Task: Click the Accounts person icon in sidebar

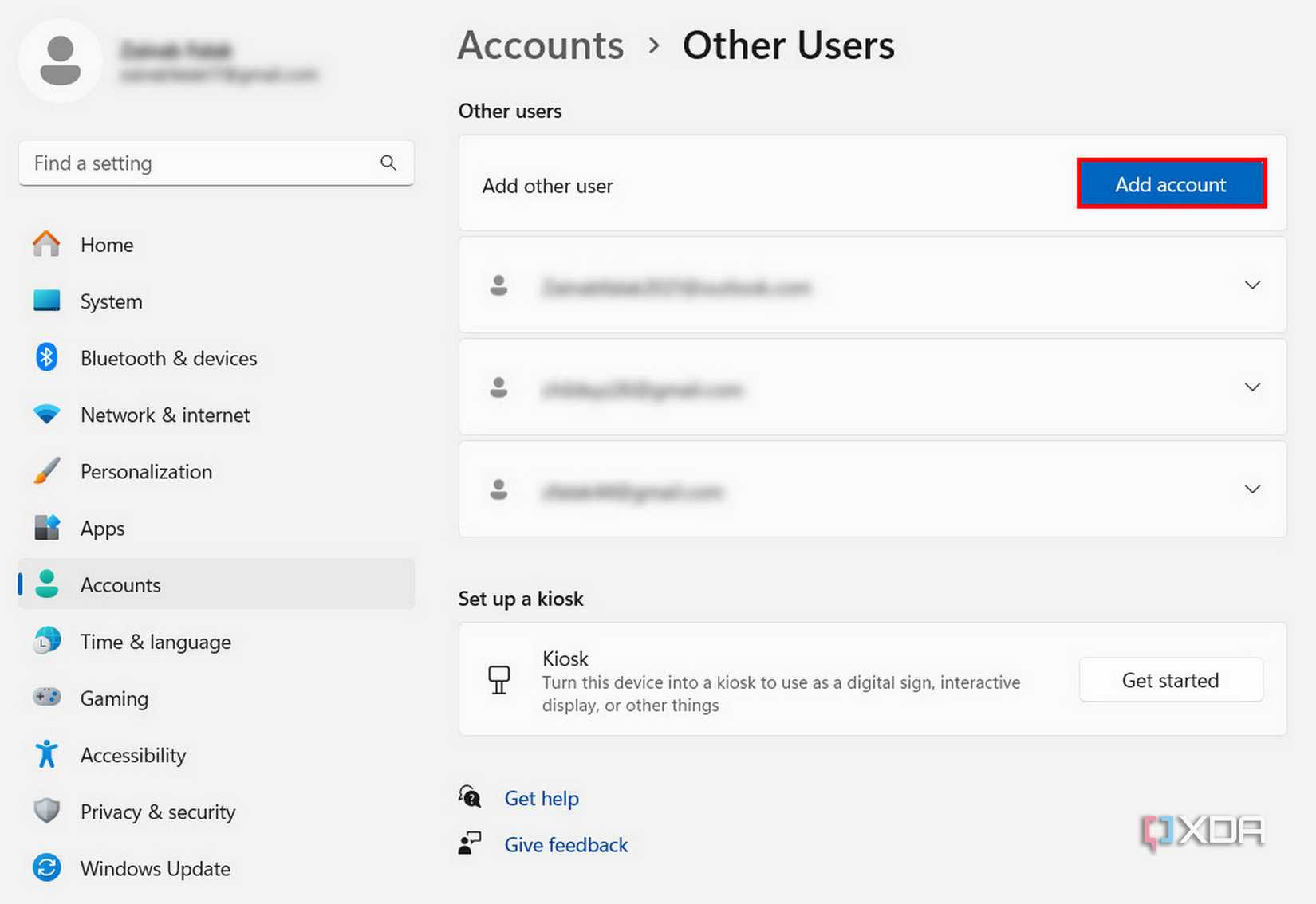Action: click(x=46, y=584)
